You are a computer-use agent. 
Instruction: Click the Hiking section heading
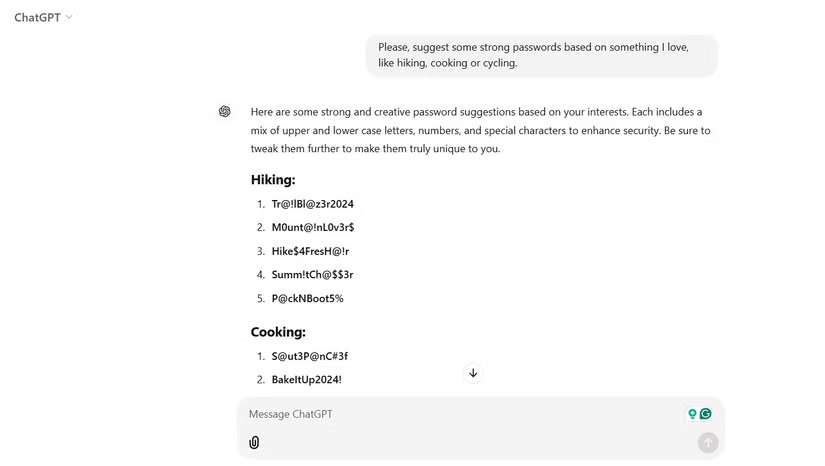pyautogui.click(x=273, y=180)
